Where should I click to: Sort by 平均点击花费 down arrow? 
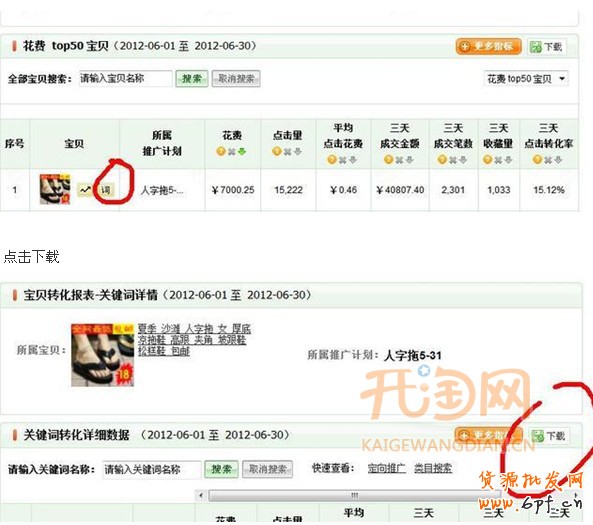tap(353, 160)
